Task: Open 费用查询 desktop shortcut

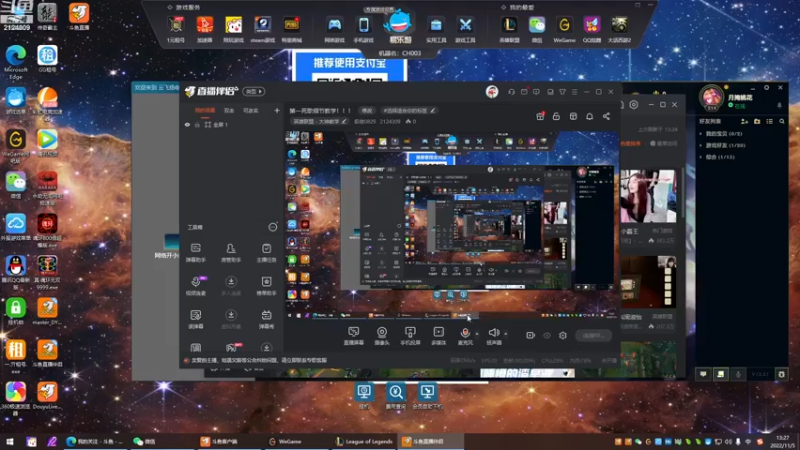Action: pos(395,396)
